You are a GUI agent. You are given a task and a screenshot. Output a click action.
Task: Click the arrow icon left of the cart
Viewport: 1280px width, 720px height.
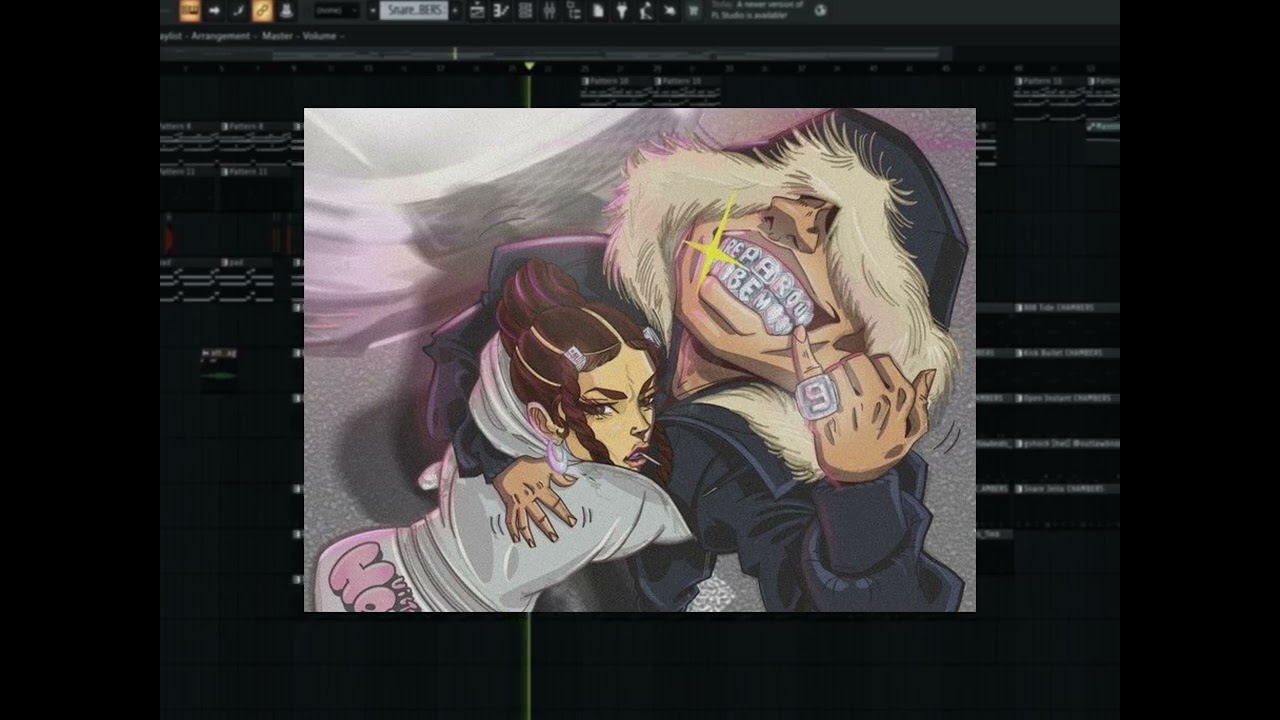point(669,10)
